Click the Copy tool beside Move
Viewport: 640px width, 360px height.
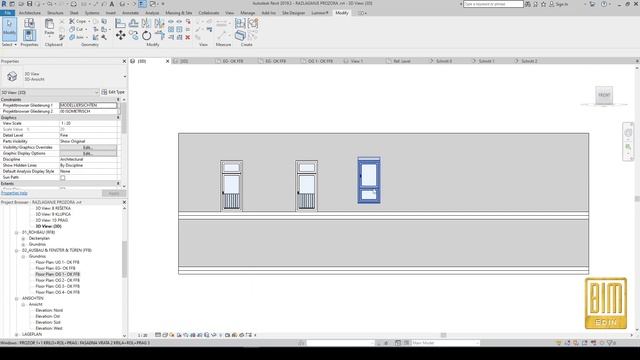133,36
